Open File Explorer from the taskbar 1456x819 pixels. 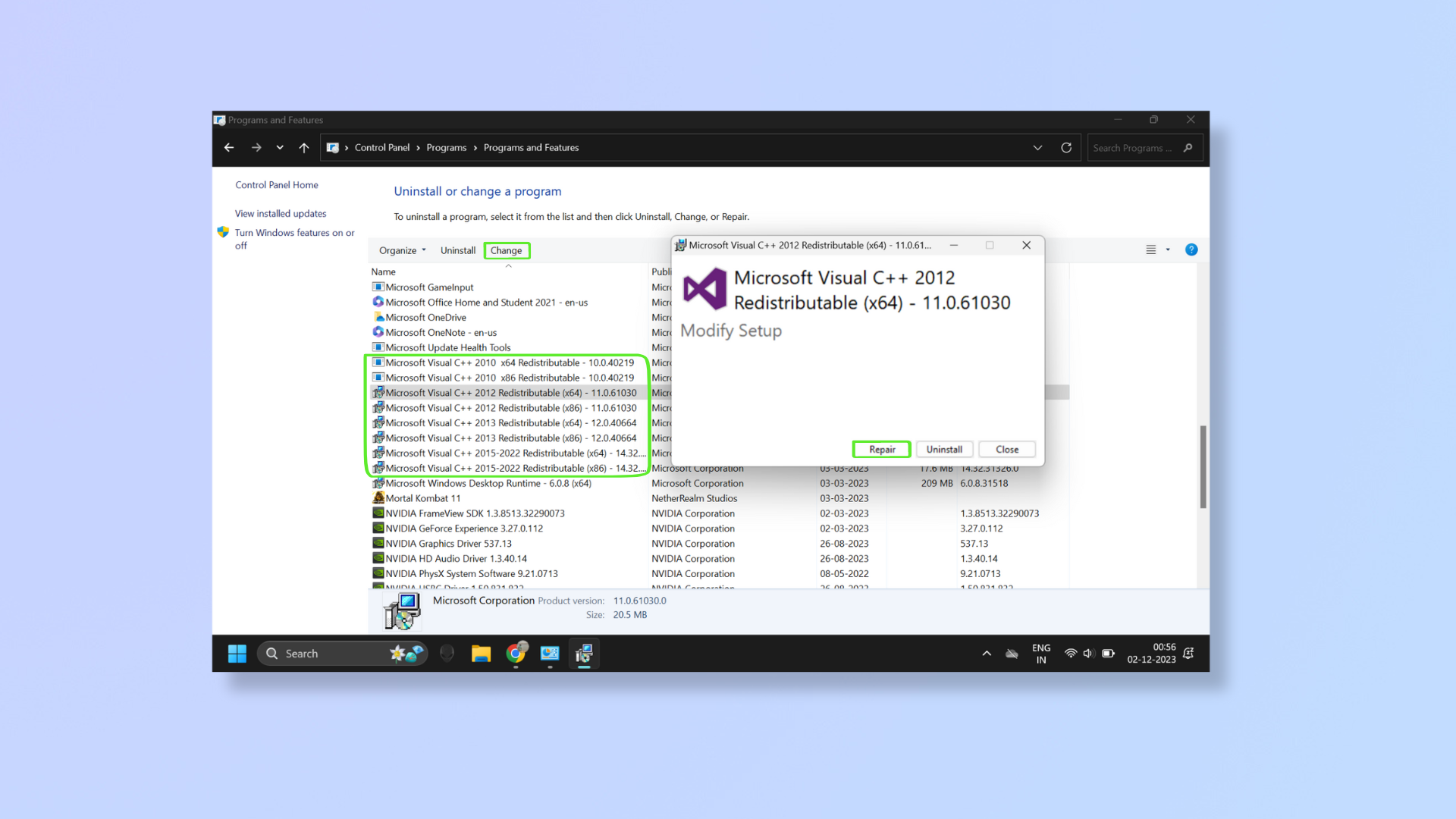click(x=481, y=654)
